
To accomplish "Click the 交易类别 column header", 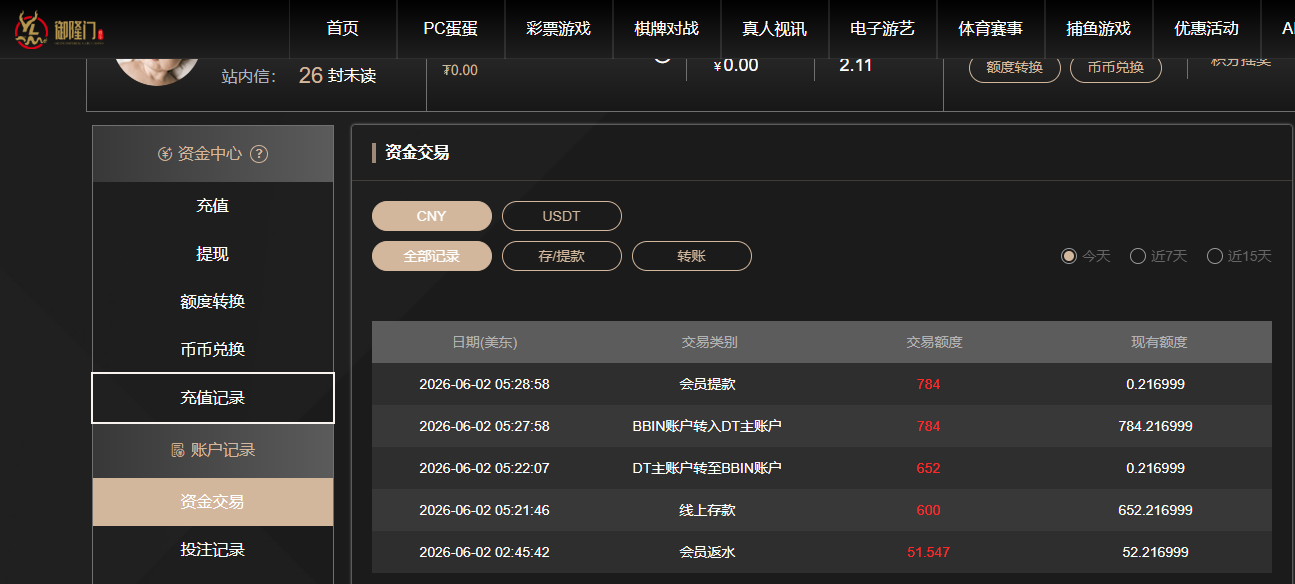I will click(709, 342).
